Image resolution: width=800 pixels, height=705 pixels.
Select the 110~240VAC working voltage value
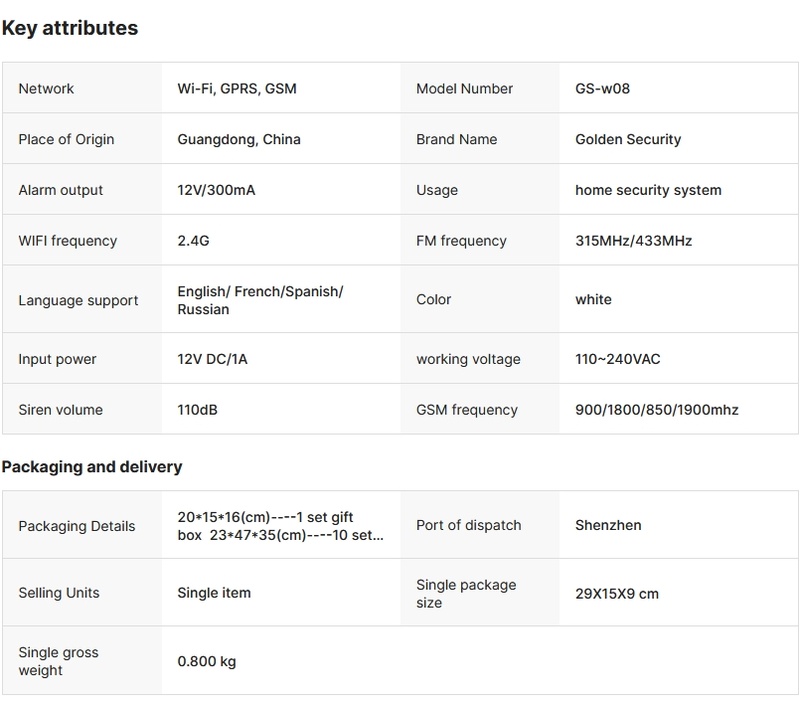pos(617,360)
